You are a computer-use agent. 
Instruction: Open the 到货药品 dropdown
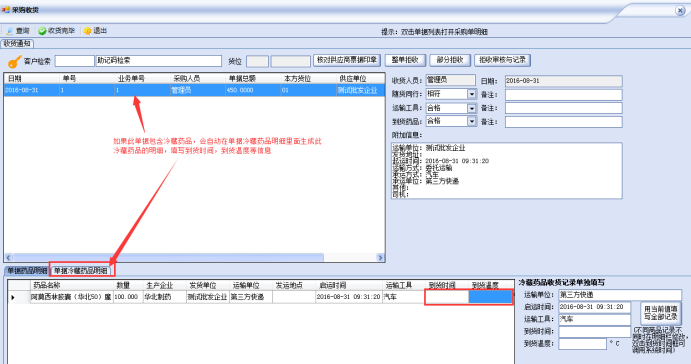(x=472, y=121)
